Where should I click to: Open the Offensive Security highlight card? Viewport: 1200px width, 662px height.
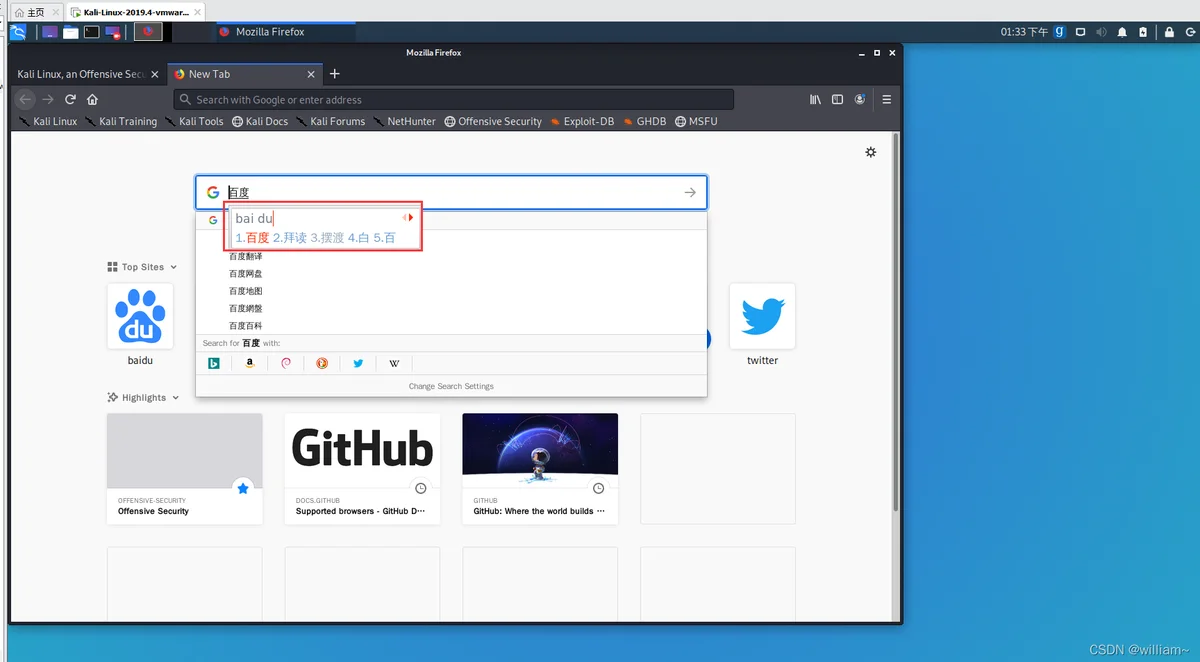[x=185, y=469]
